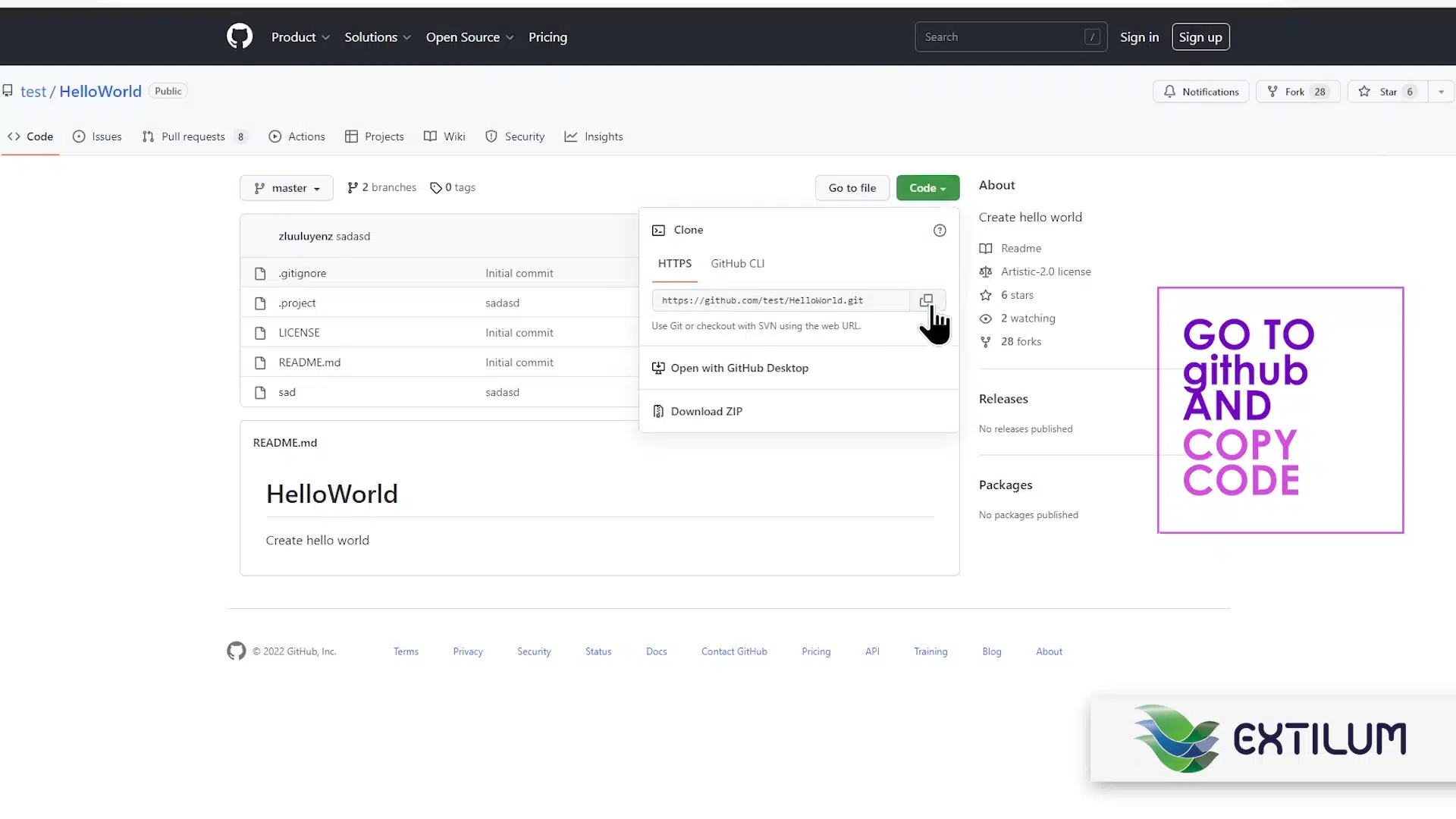
Task: Select the Code tab
Action: click(x=30, y=136)
